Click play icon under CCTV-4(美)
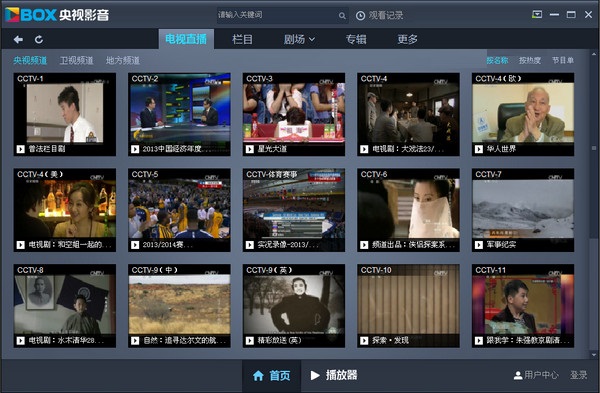 pos(21,245)
